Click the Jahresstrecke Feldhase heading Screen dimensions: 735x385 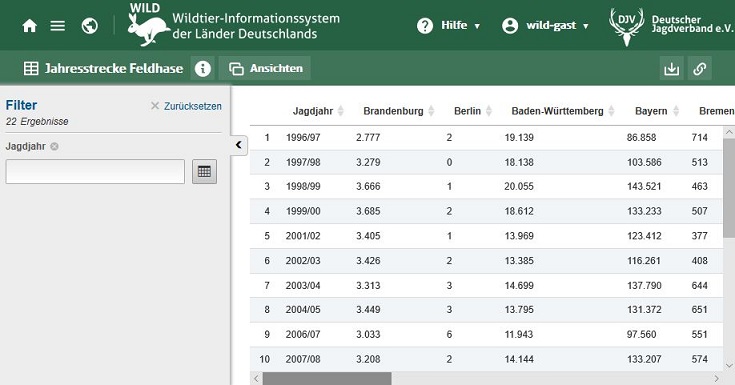click(113, 68)
